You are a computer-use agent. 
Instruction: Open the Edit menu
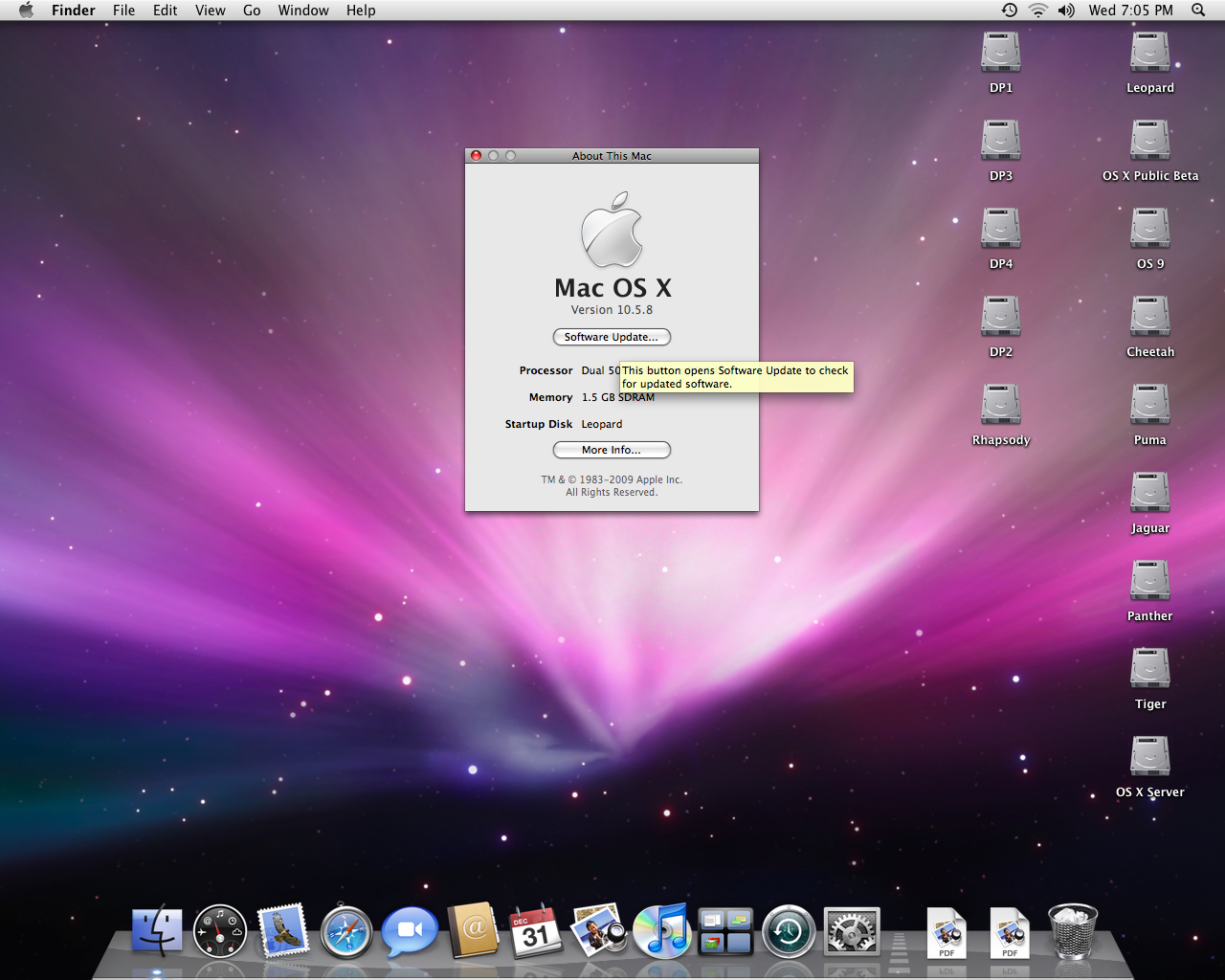tap(166, 11)
